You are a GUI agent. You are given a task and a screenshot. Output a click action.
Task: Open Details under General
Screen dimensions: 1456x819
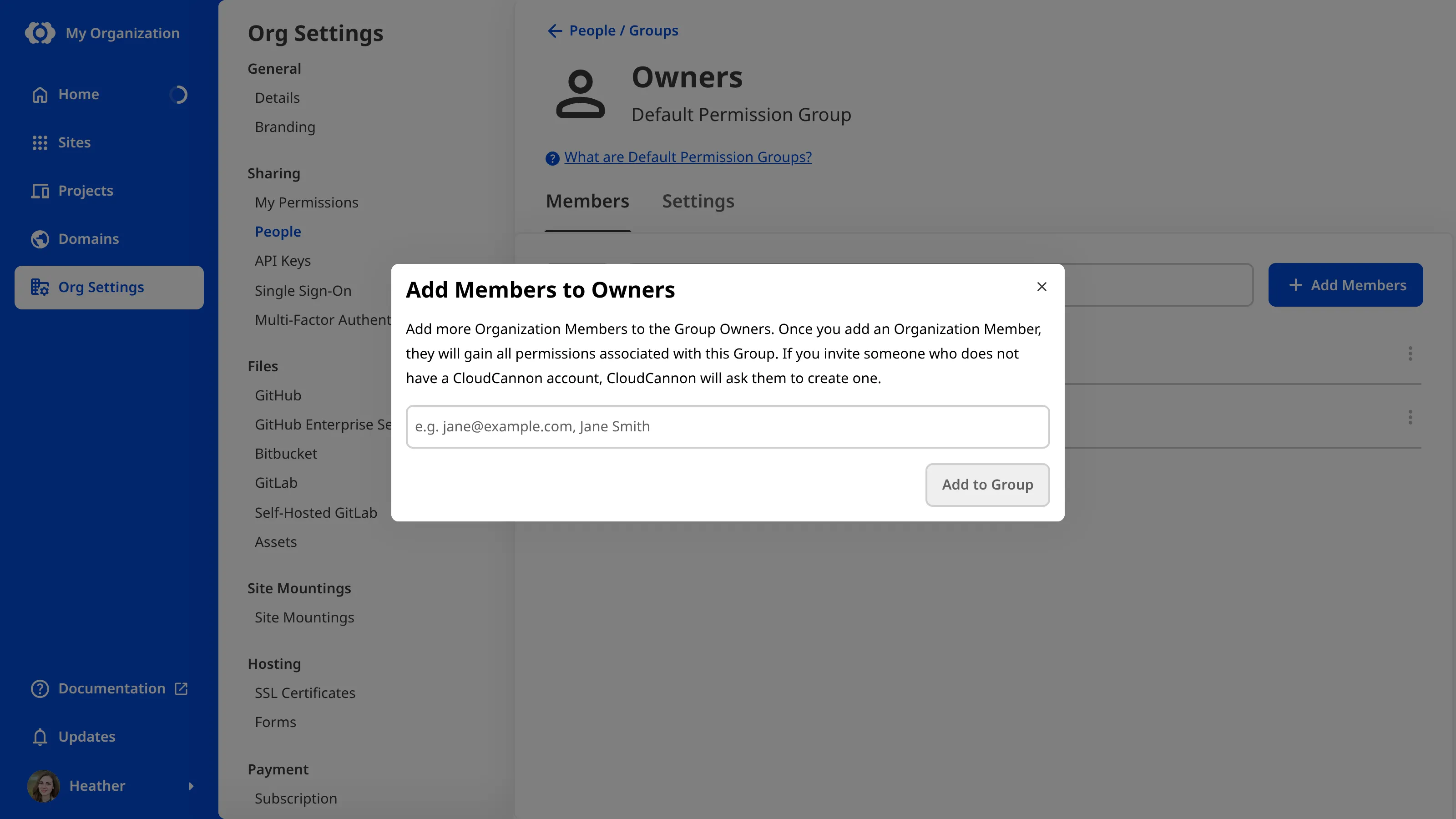click(277, 98)
